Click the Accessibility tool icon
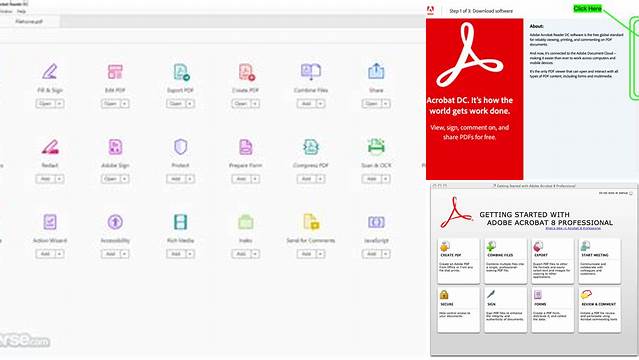Image resolution: width=639 pixels, height=360 pixels. pyautogui.click(x=115, y=222)
